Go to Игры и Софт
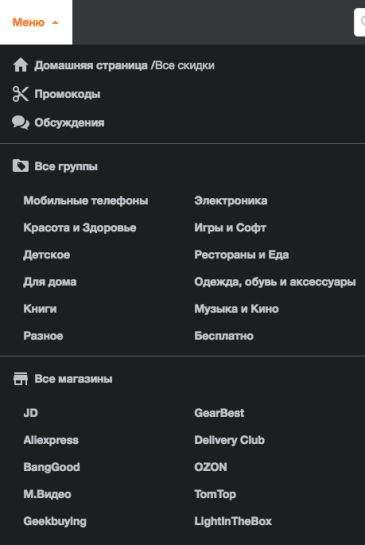This screenshot has width=365, height=545. click(230, 228)
